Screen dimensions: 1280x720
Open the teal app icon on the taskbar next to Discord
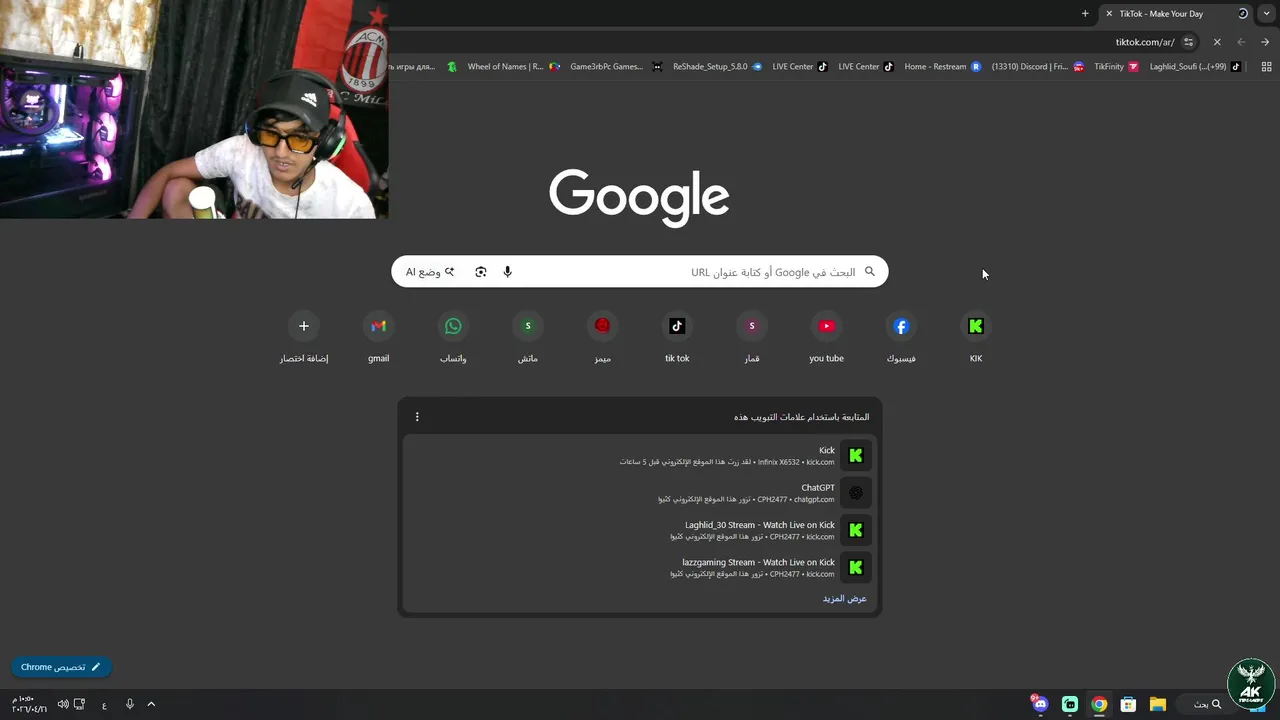coord(1070,704)
